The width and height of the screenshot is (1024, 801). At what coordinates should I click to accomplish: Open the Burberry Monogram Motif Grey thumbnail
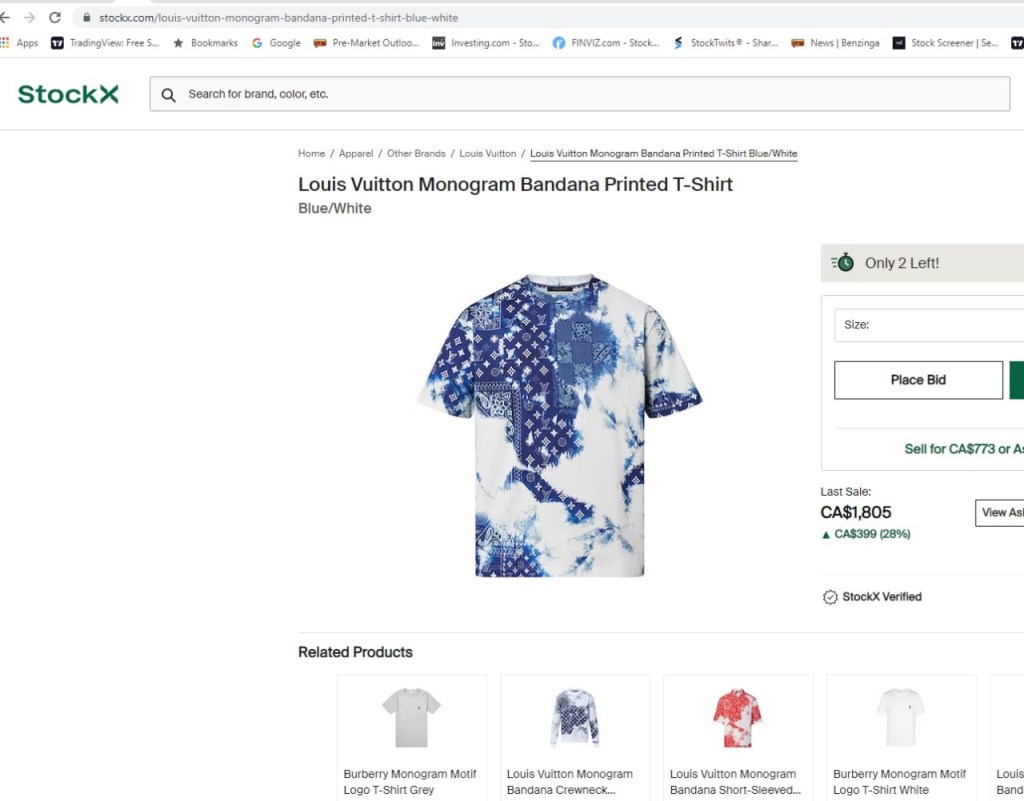click(x=411, y=717)
